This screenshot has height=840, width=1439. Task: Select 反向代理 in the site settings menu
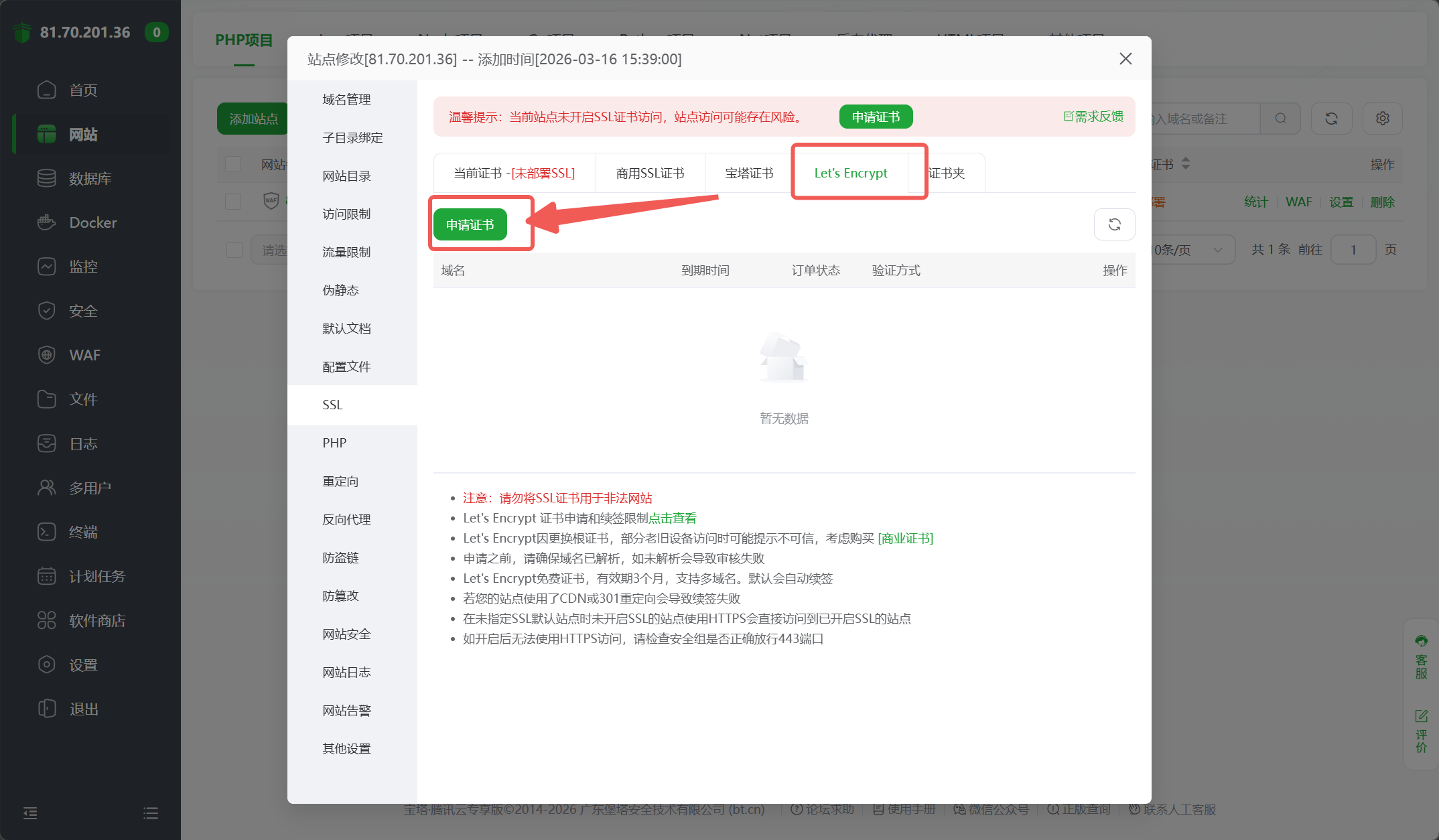pos(346,519)
